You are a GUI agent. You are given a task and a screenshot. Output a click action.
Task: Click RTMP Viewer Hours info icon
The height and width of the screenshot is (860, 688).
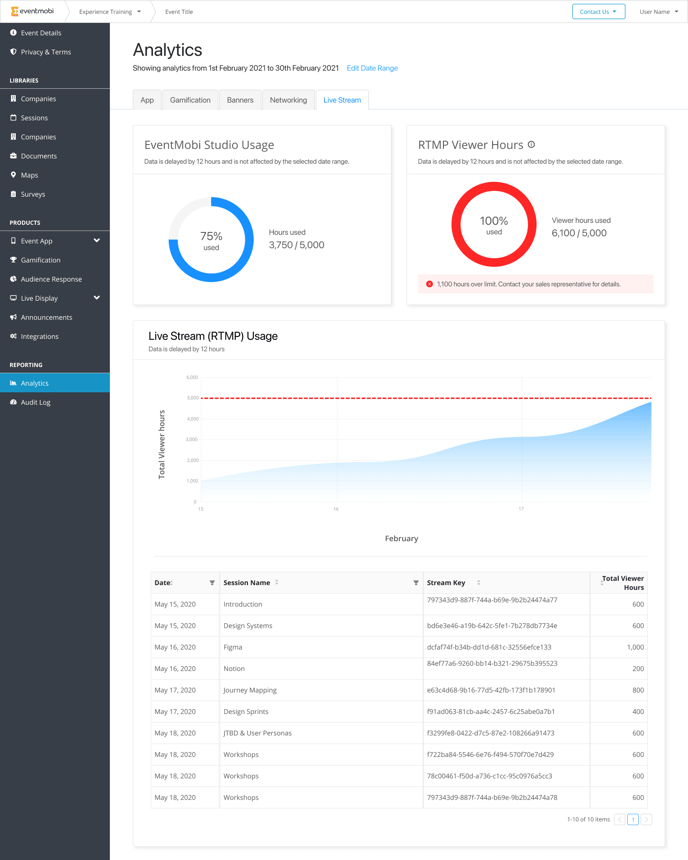(x=531, y=145)
